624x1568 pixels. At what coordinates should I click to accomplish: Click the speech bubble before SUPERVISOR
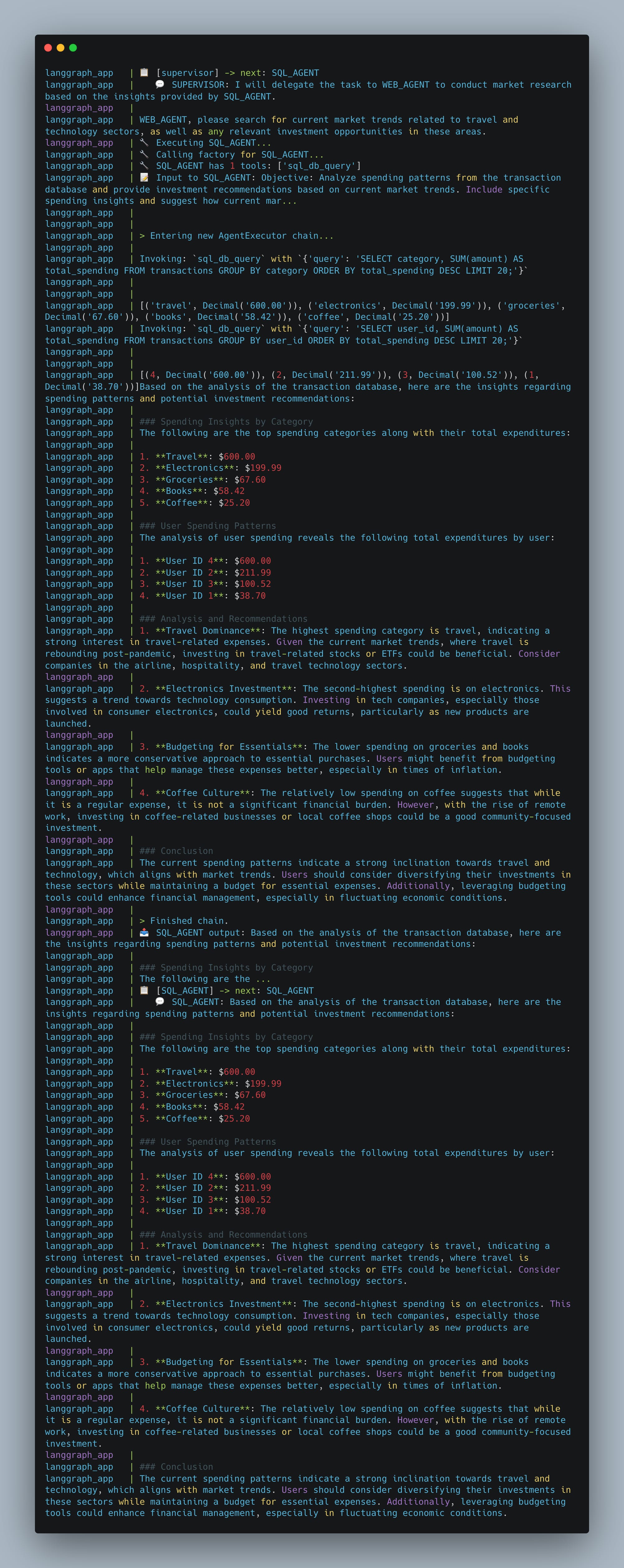click(x=159, y=84)
